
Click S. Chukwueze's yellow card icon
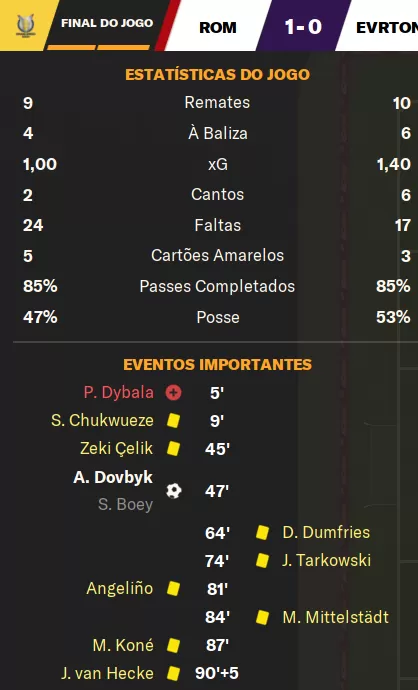tap(173, 420)
